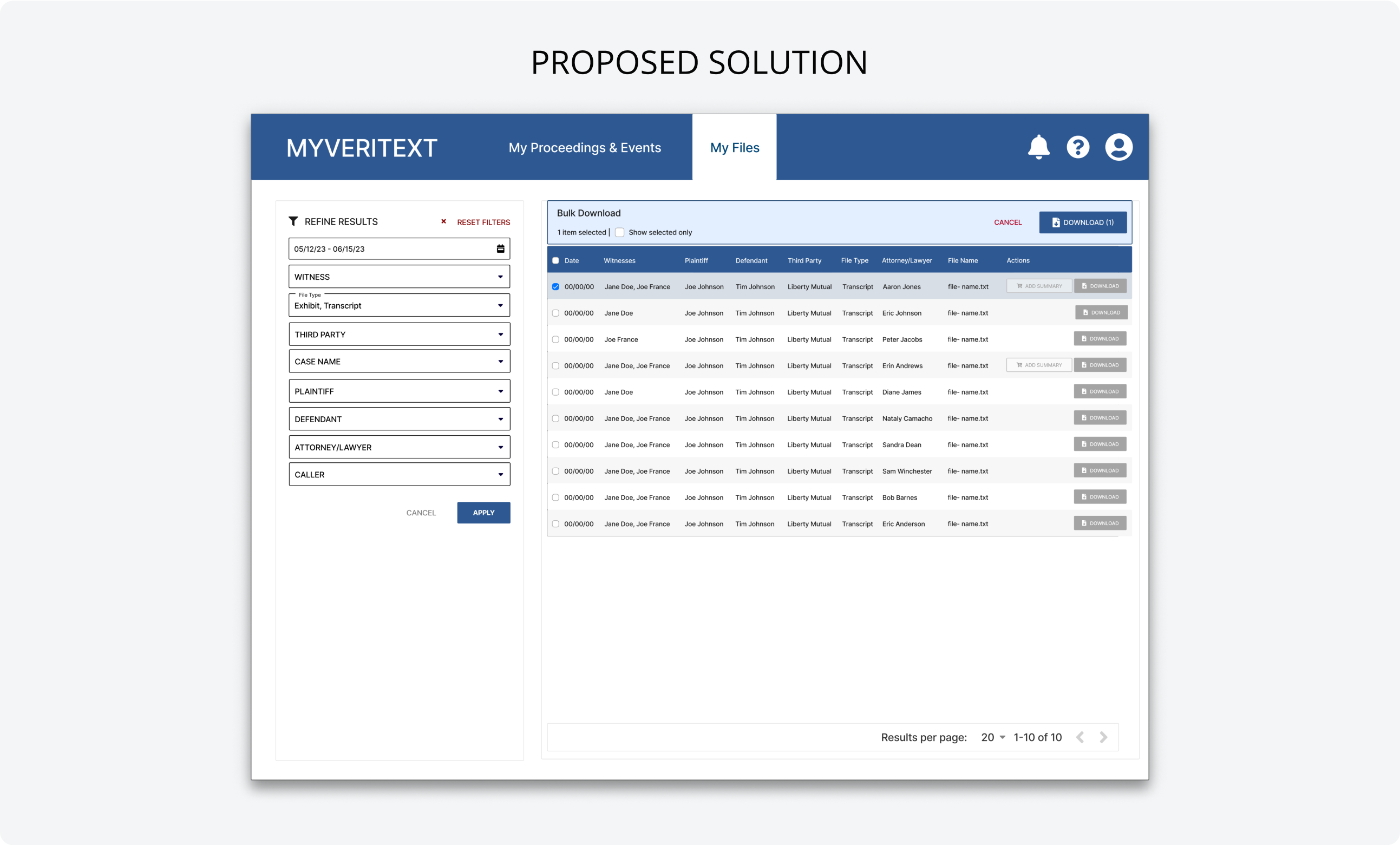Cancel the filter changes in Refine Results
The height and width of the screenshot is (845, 1400).
pyautogui.click(x=421, y=513)
